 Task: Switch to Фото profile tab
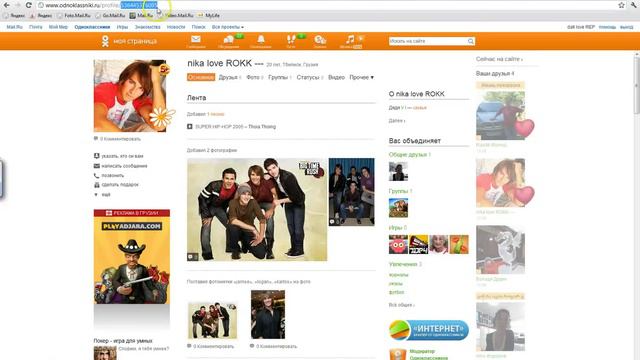pyautogui.click(x=254, y=77)
